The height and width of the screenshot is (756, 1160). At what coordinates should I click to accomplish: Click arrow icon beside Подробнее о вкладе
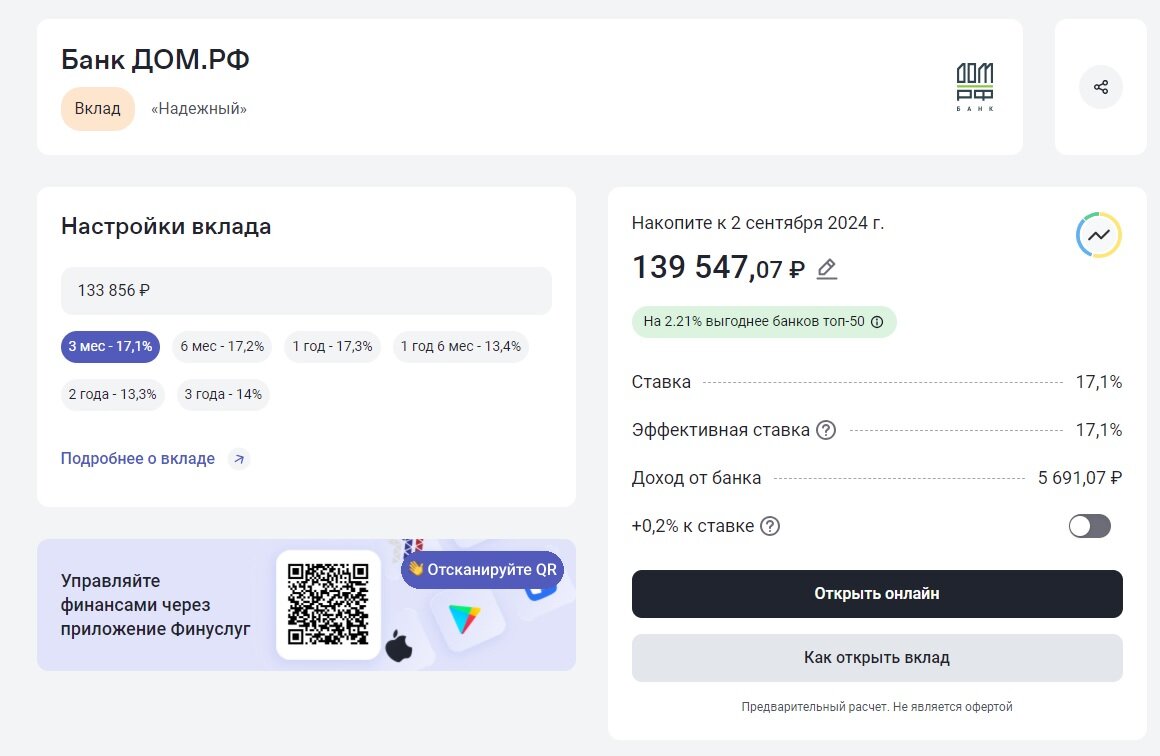point(238,459)
